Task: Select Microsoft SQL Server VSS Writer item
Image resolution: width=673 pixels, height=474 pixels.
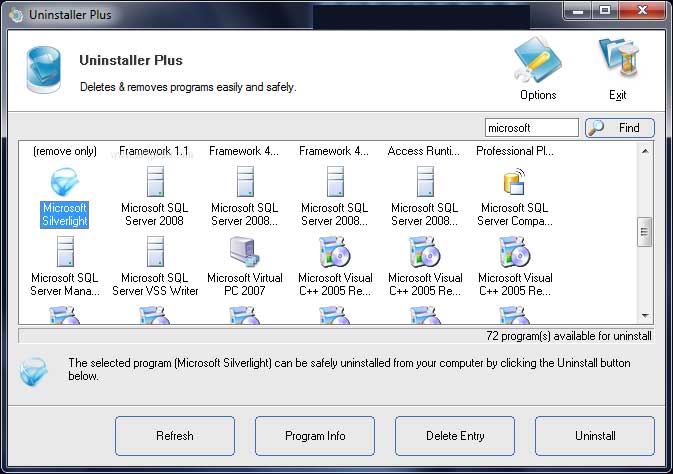Action: [155, 267]
